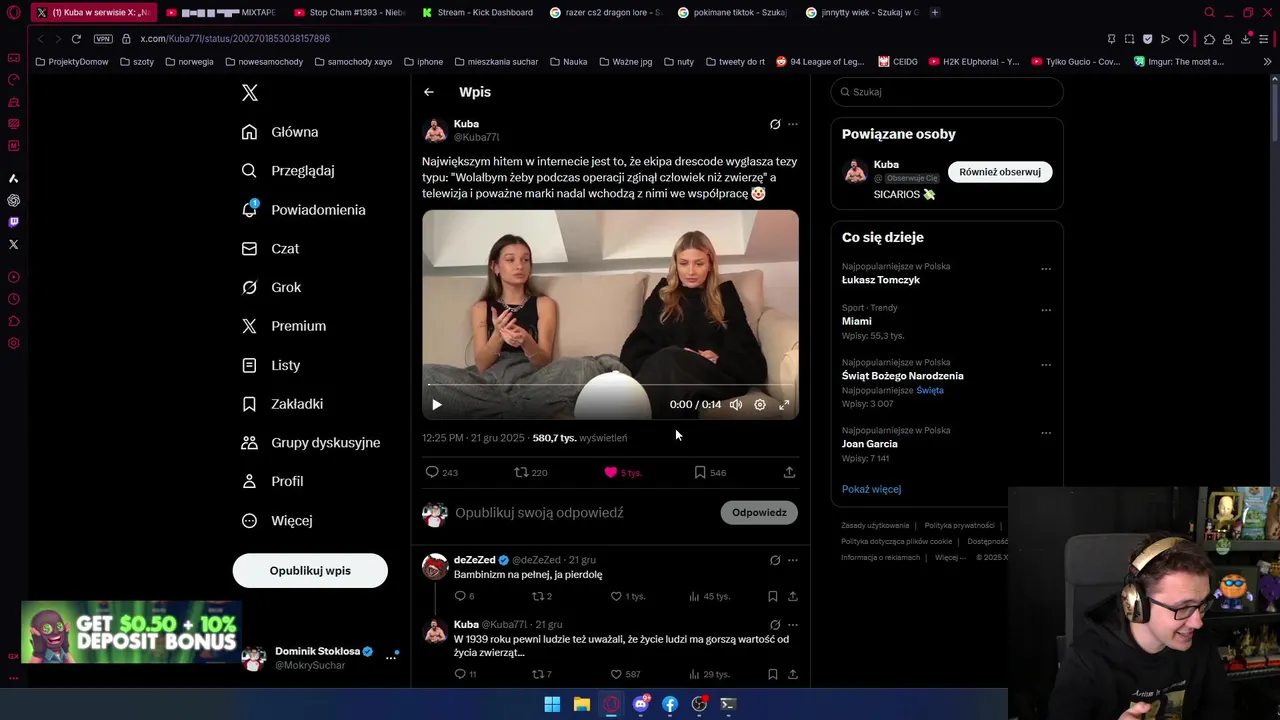Viewport: 1280px width, 720px height.
Task: Open Profil in the sidebar
Action: click(x=273, y=481)
